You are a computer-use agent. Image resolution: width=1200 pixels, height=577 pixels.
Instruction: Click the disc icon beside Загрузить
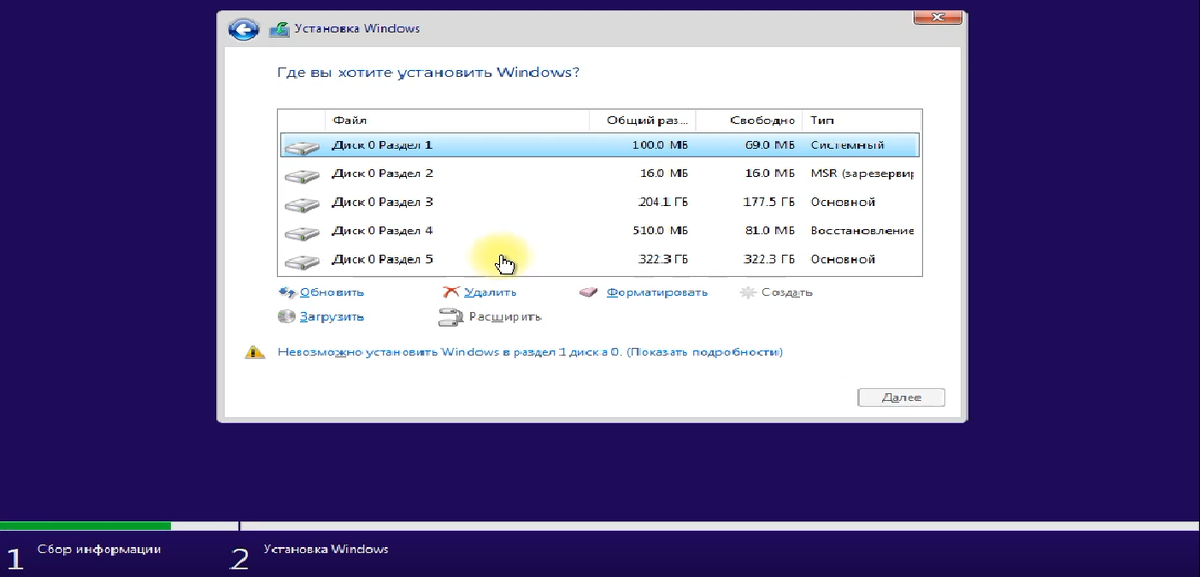(286, 317)
